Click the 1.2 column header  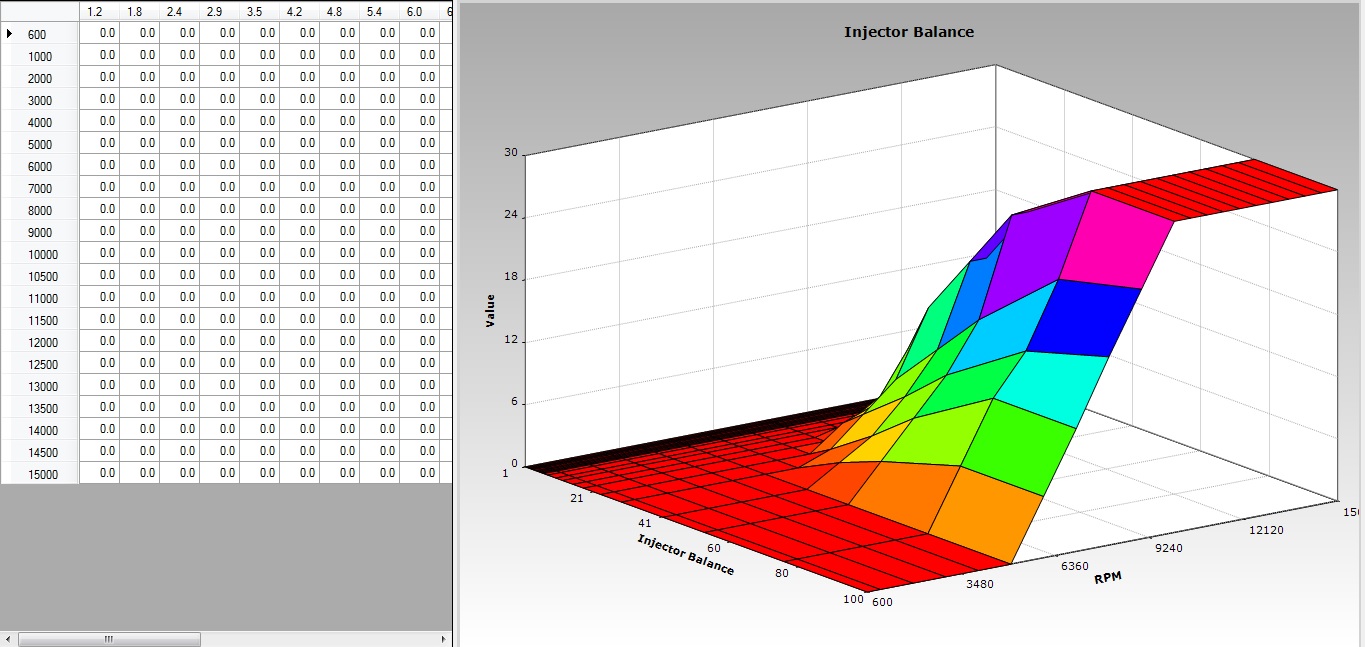coord(95,11)
